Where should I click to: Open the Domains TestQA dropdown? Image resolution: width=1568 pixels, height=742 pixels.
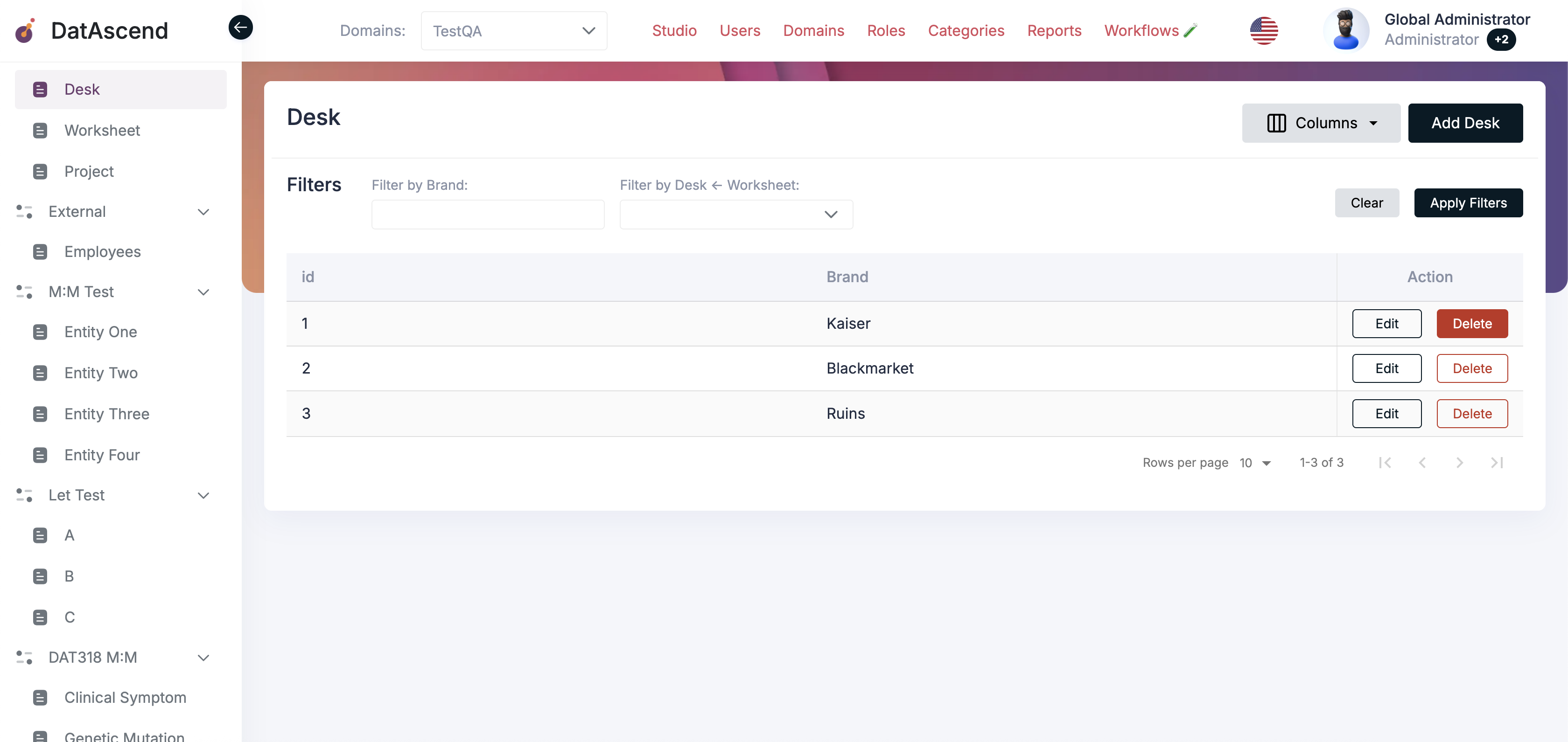(x=514, y=30)
